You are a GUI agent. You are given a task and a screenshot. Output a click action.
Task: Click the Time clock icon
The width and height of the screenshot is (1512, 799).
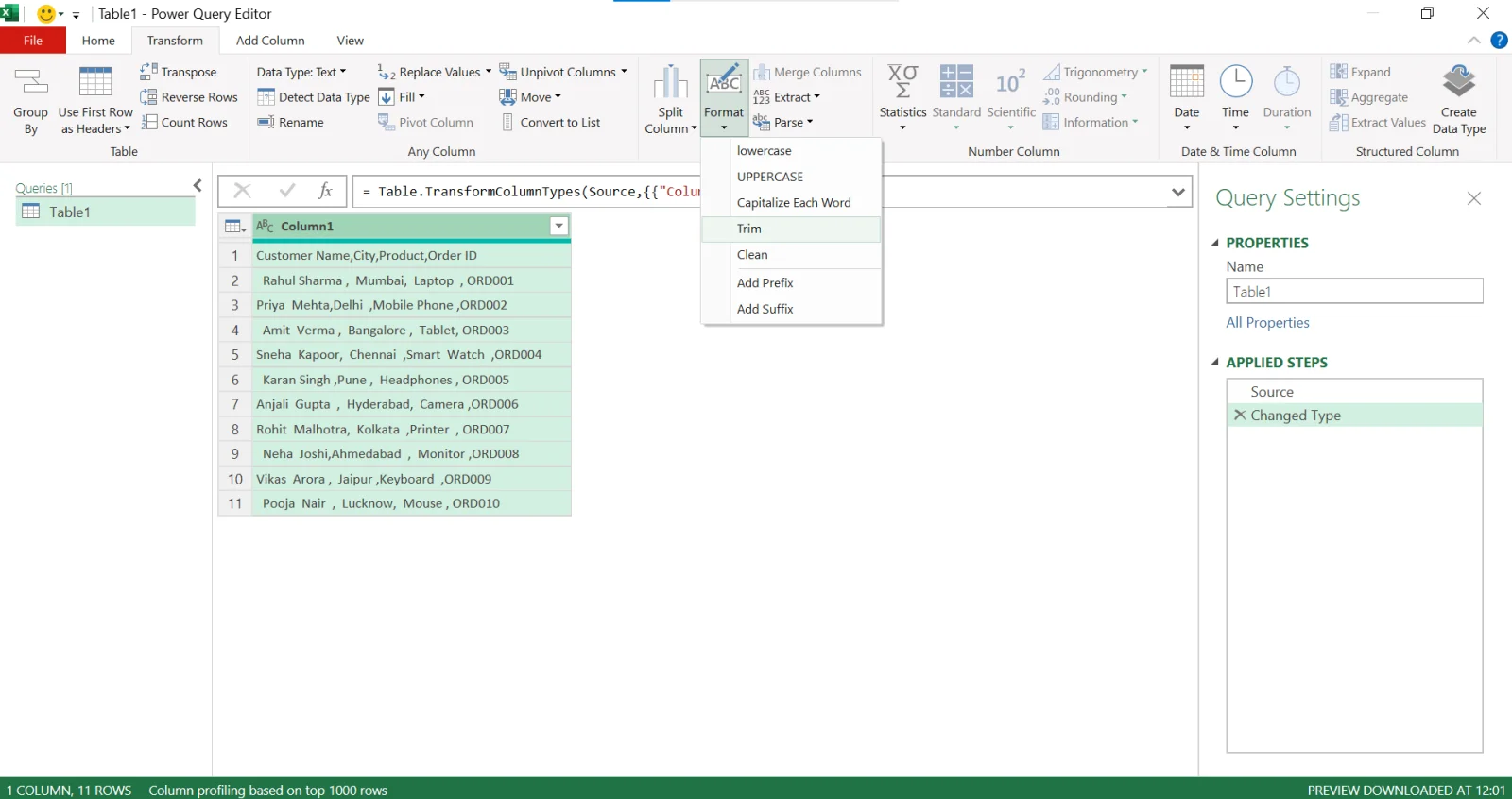point(1236,82)
